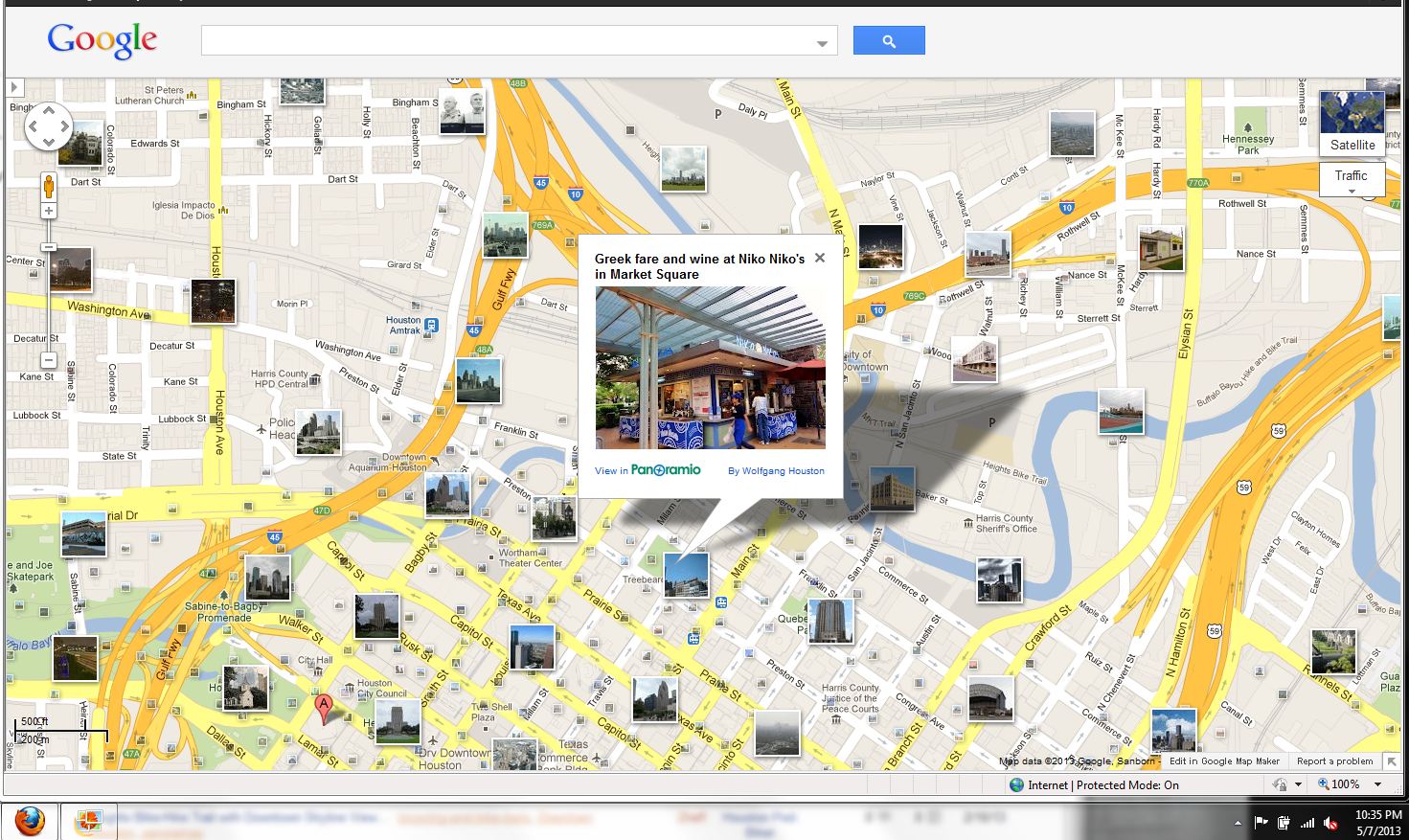This screenshot has height=840, width=1409.
Task: Open the By Wolfgang Houston author link
Action: click(776, 471)
